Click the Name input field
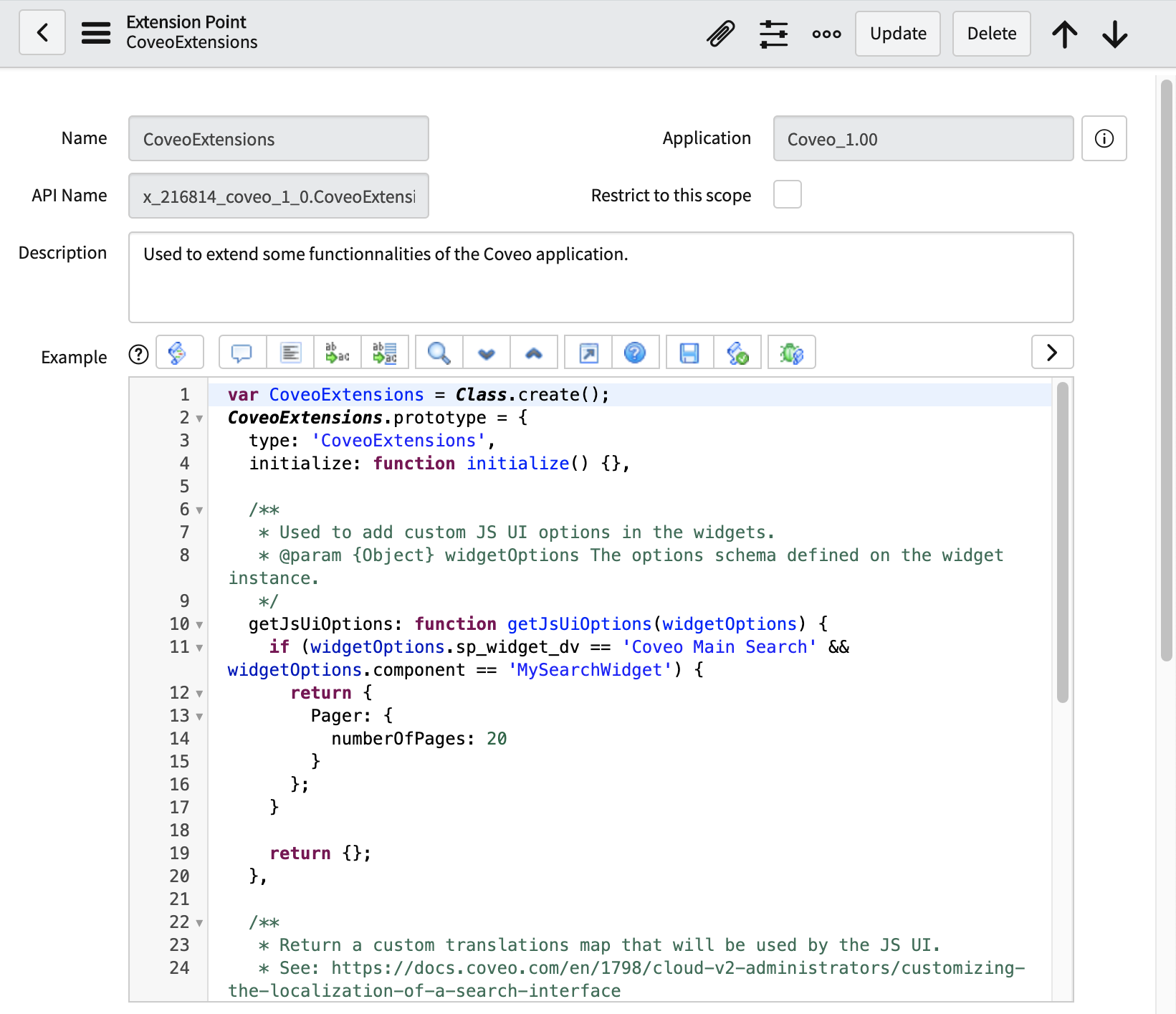The height and width of the screenshot is (1014, 1176). point(279,138)
